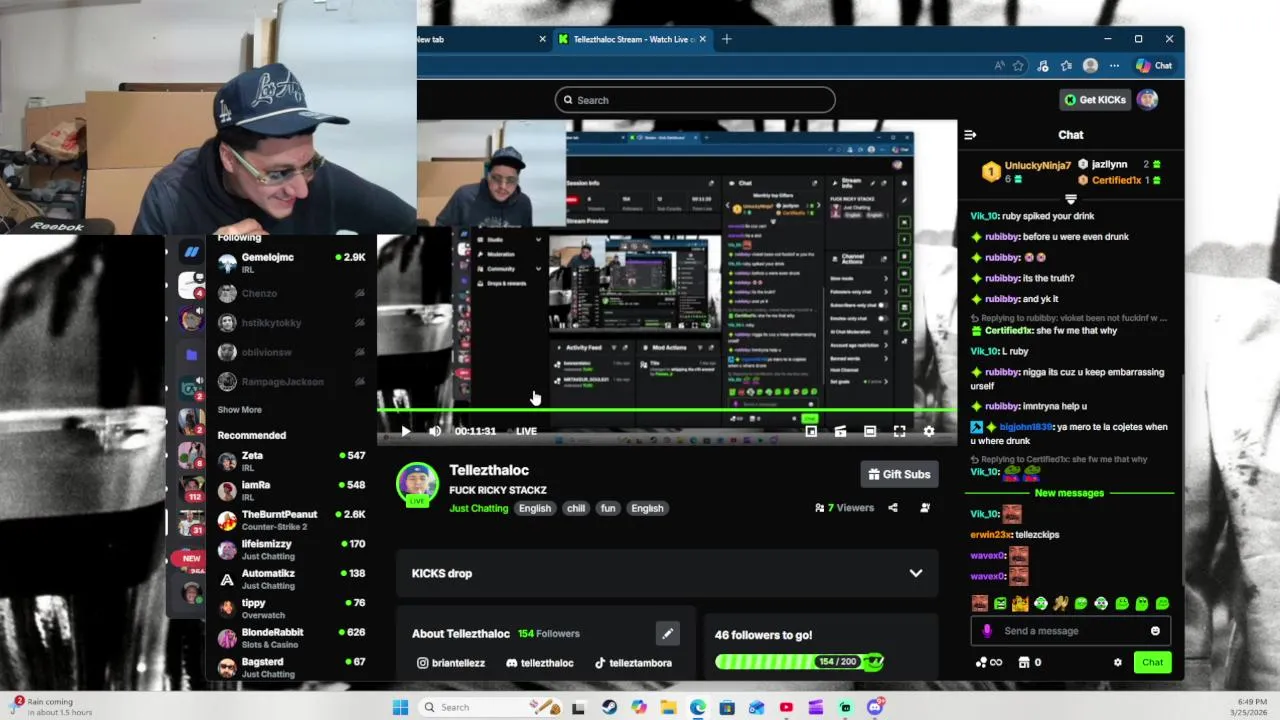Click the Get KICKs button
Viewport: 1280px width, 720px height.
point(1095,100)
